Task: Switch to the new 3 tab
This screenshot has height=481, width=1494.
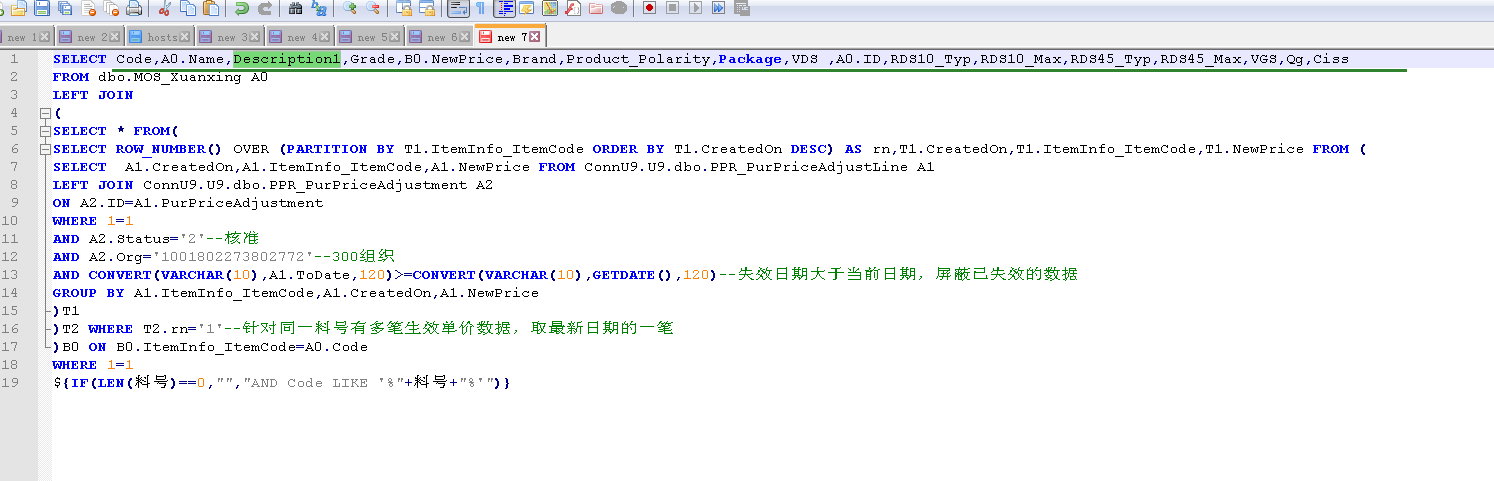Action: (x=226, y=37)
